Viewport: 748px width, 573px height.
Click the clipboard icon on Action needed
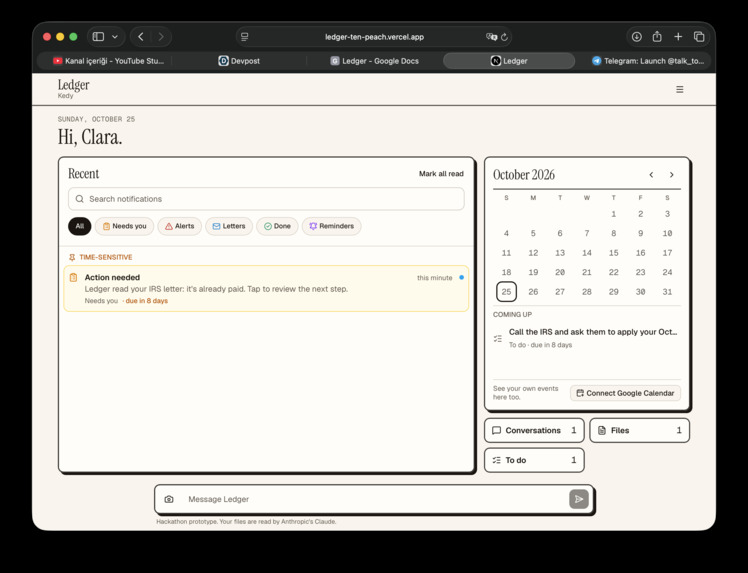pyautogui.click(x=73, y=277)
